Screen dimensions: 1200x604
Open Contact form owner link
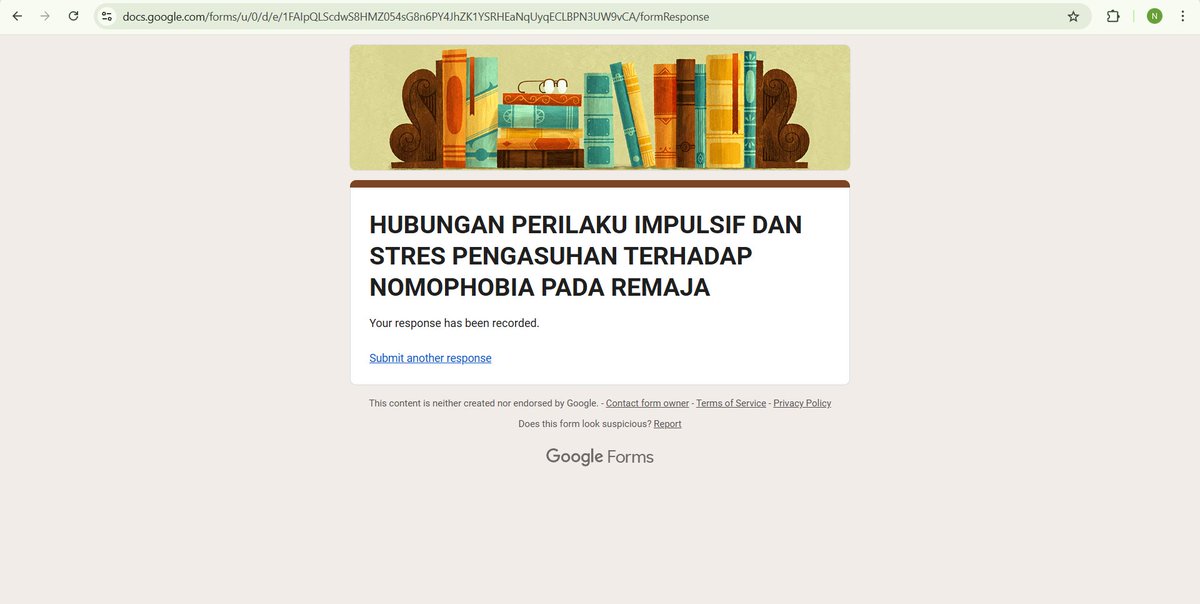tap(647, 403)
